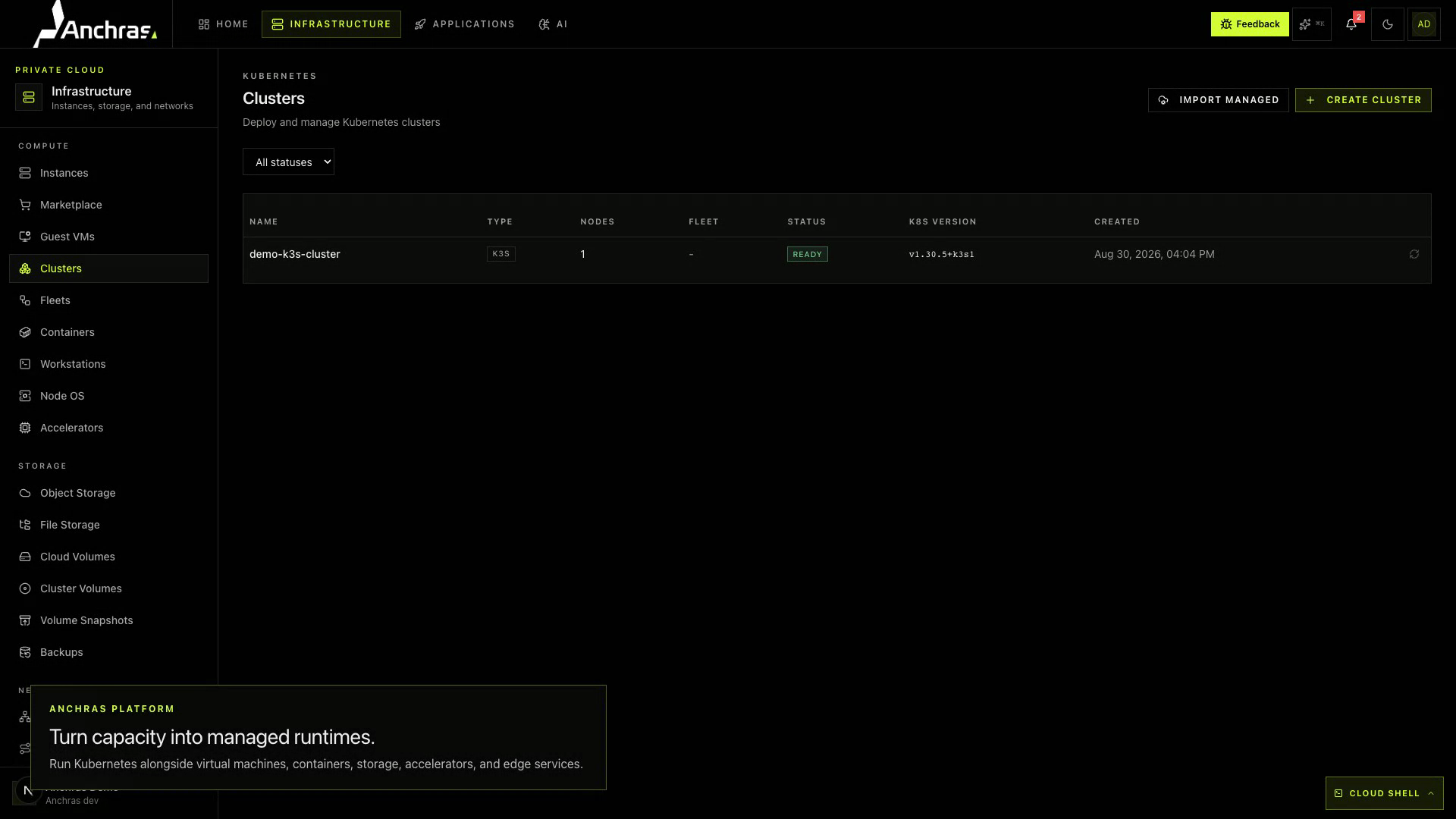Click the Feedback button
1456x819 pixels.
point(1250,24)
